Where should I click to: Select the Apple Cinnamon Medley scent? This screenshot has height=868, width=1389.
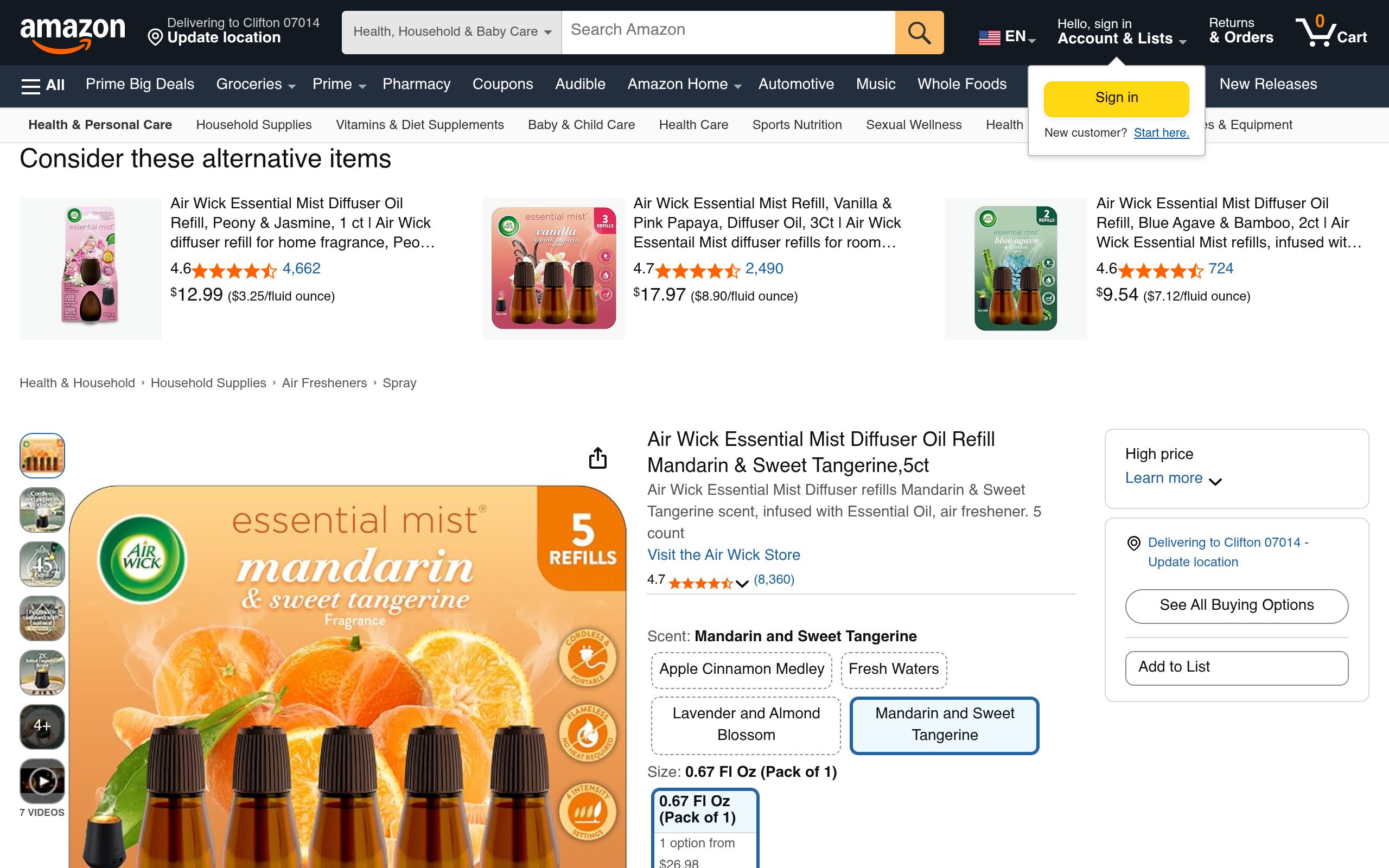pos(741,669)
